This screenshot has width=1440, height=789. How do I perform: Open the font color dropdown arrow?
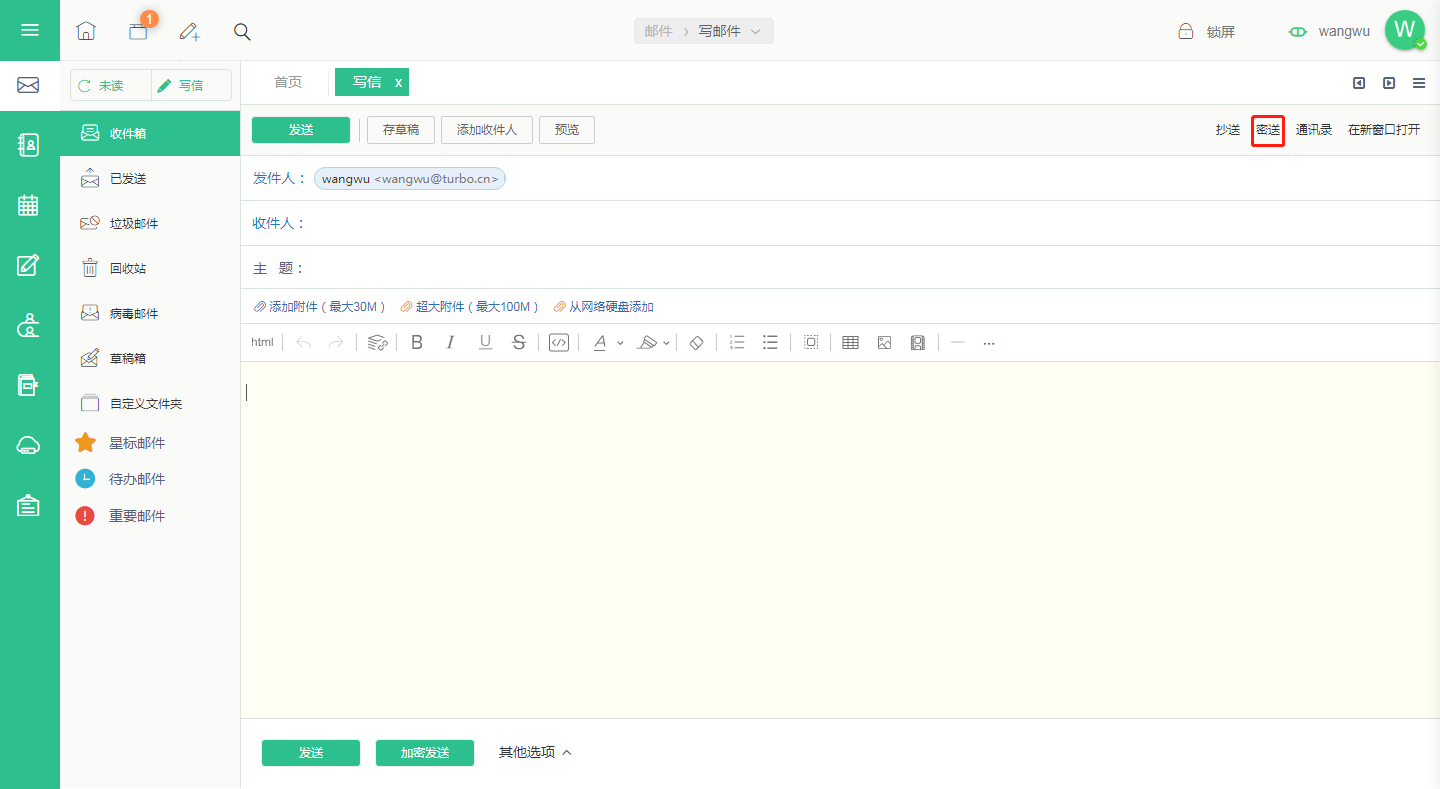pos(620,344)
